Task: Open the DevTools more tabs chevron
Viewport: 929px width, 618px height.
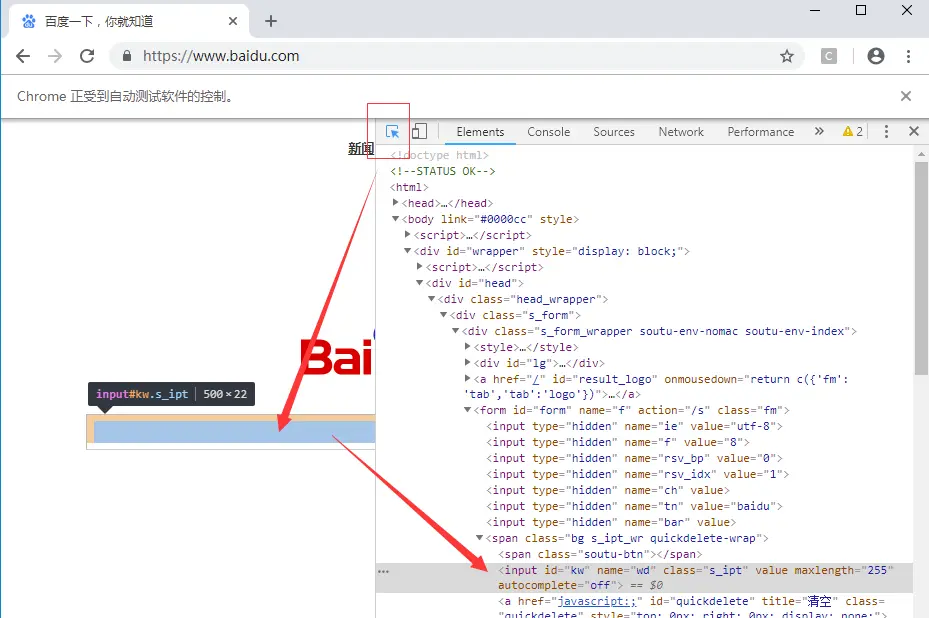Action: [819, 131]
